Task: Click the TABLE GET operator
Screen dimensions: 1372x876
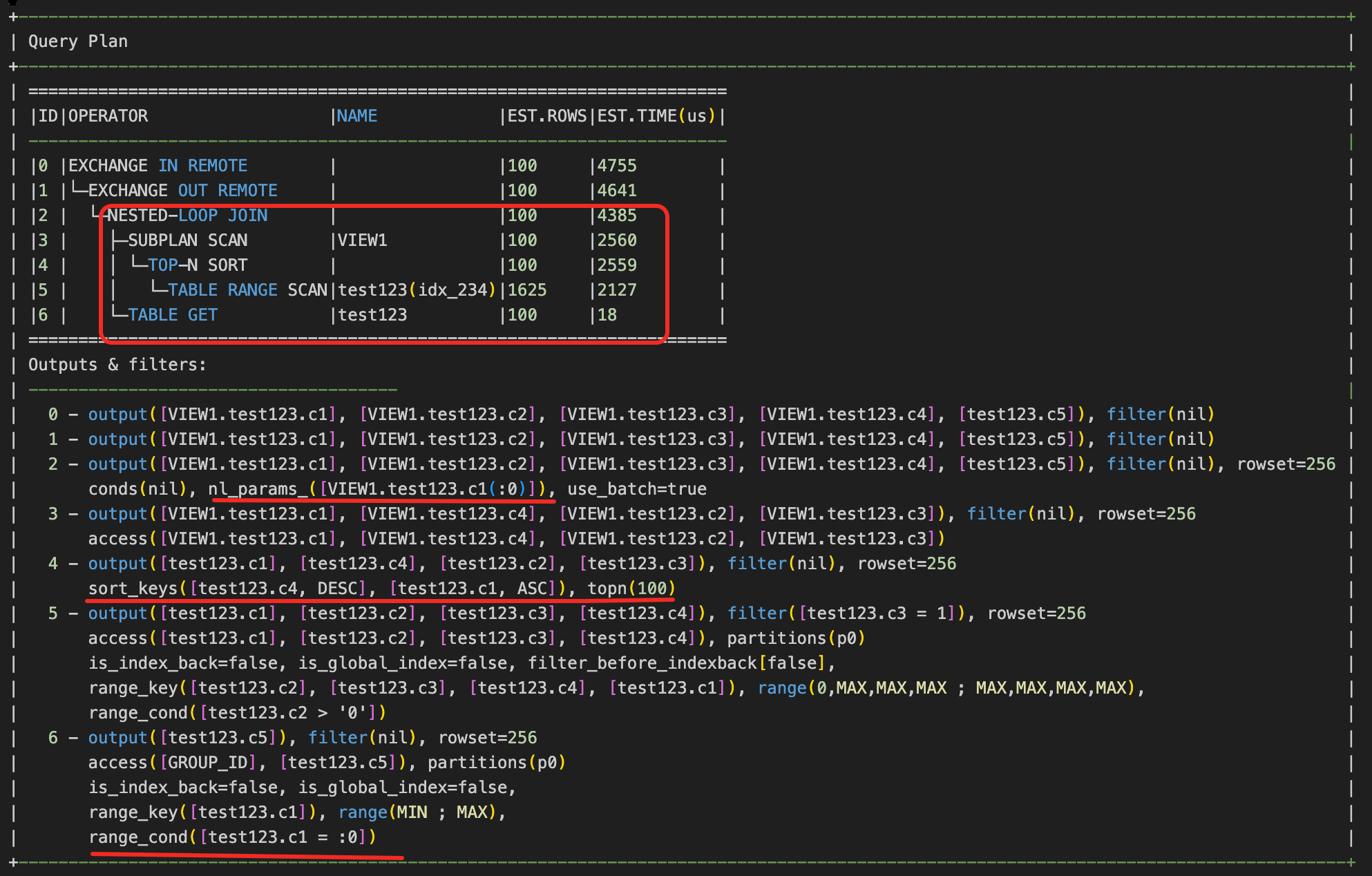Action: click(x=173, y=315)
